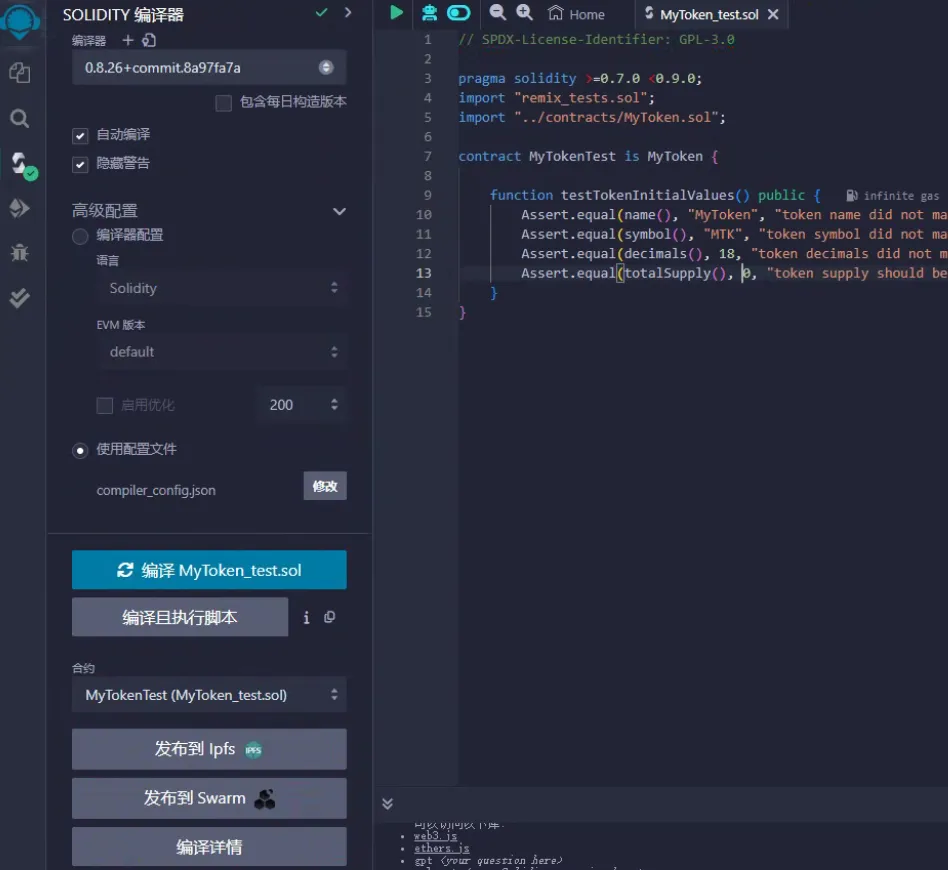Open the File Explorer sidebar icon

tap(19, 73)
